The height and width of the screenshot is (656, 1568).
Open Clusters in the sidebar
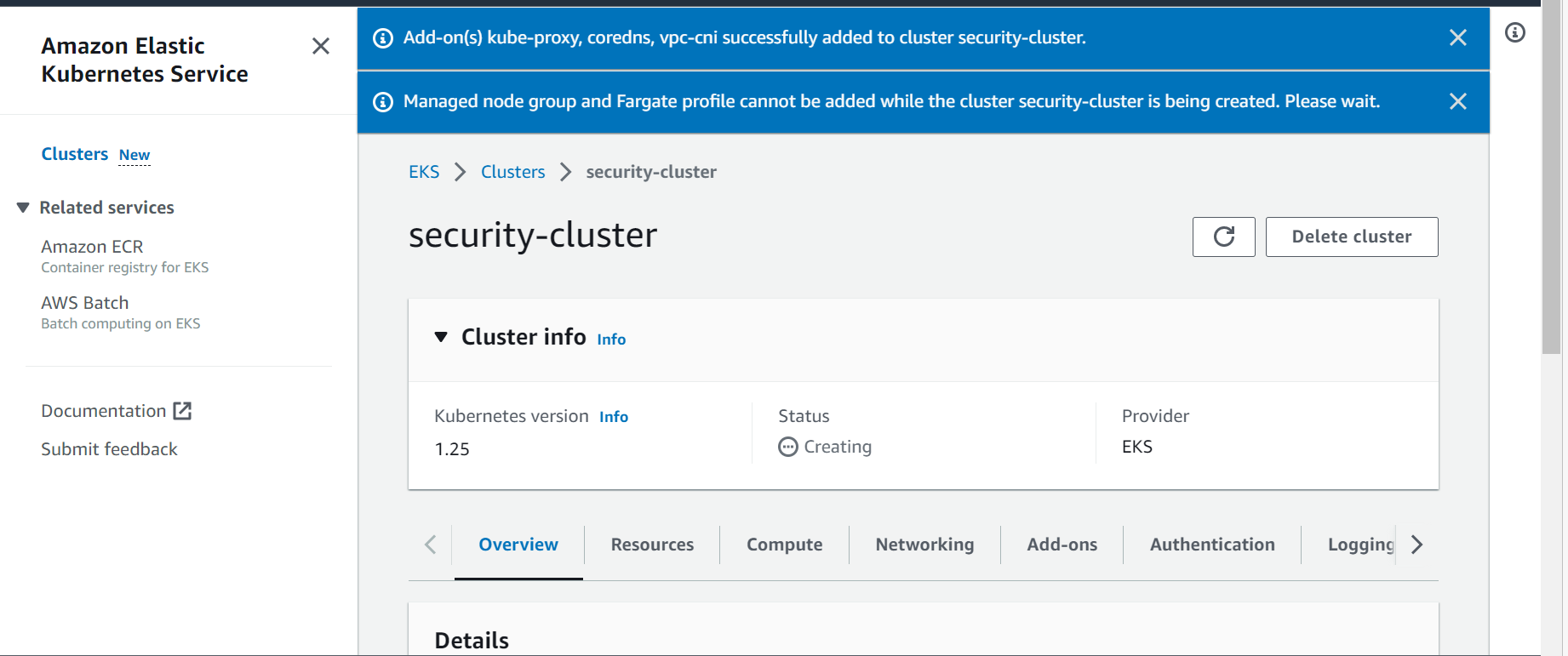pos(75,154)
